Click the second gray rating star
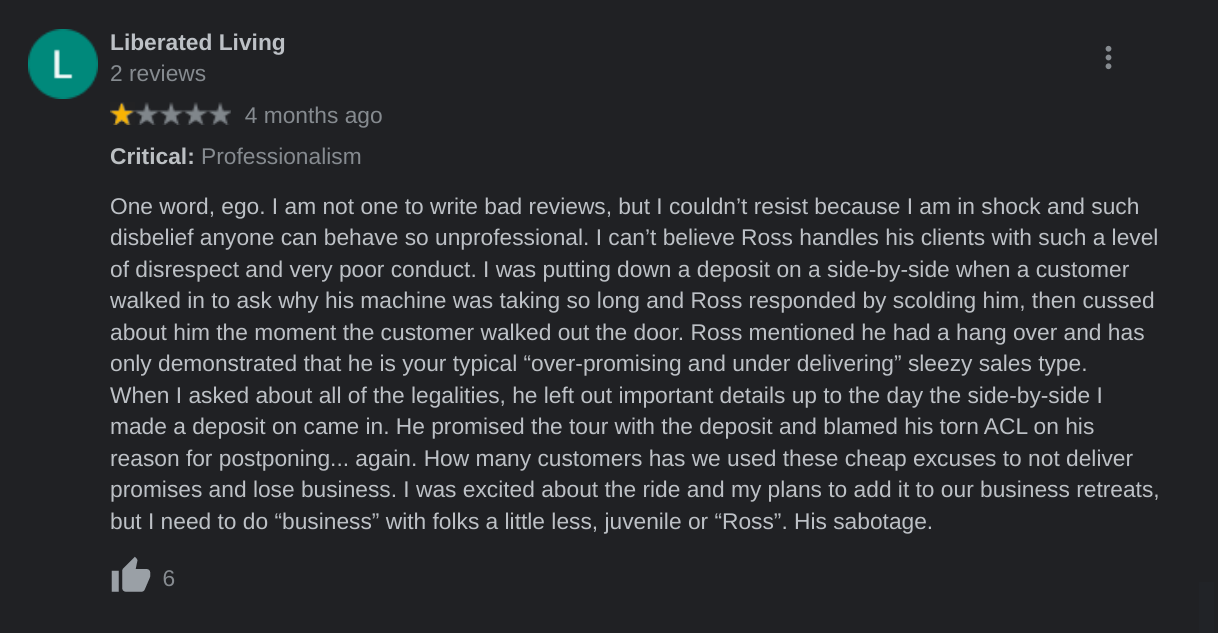Image resolution: width=1218 pixels, height=633 pixels. coord(146,115)
